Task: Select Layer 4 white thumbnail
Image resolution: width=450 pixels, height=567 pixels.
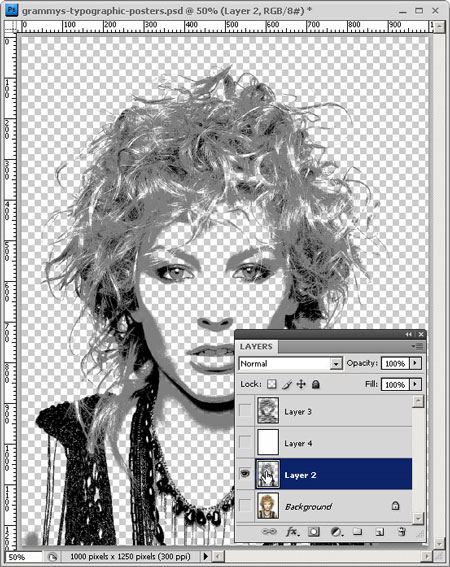Action: pos(268,442)
